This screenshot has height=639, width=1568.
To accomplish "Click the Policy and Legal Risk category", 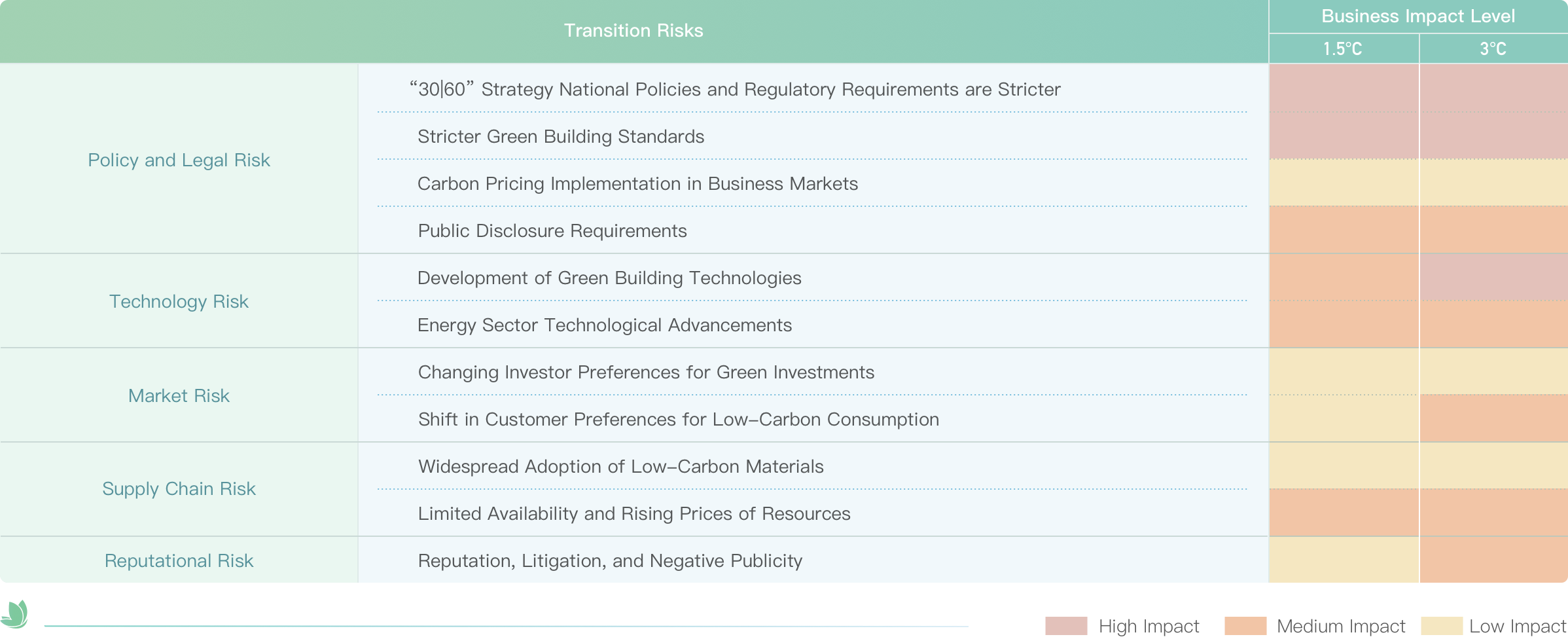I will pos(179,160).
